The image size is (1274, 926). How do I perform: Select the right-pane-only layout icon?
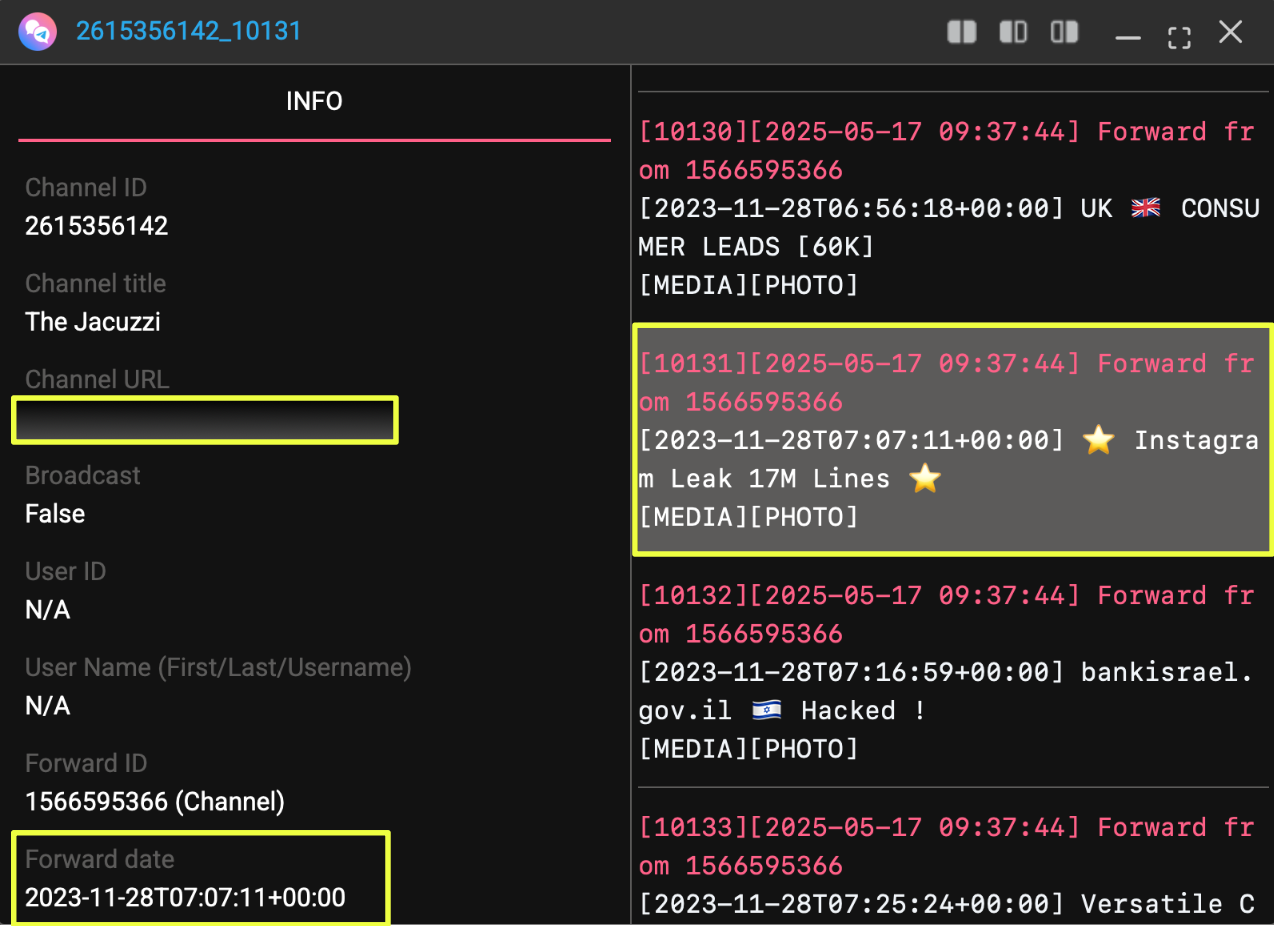tap(1064, 32)
